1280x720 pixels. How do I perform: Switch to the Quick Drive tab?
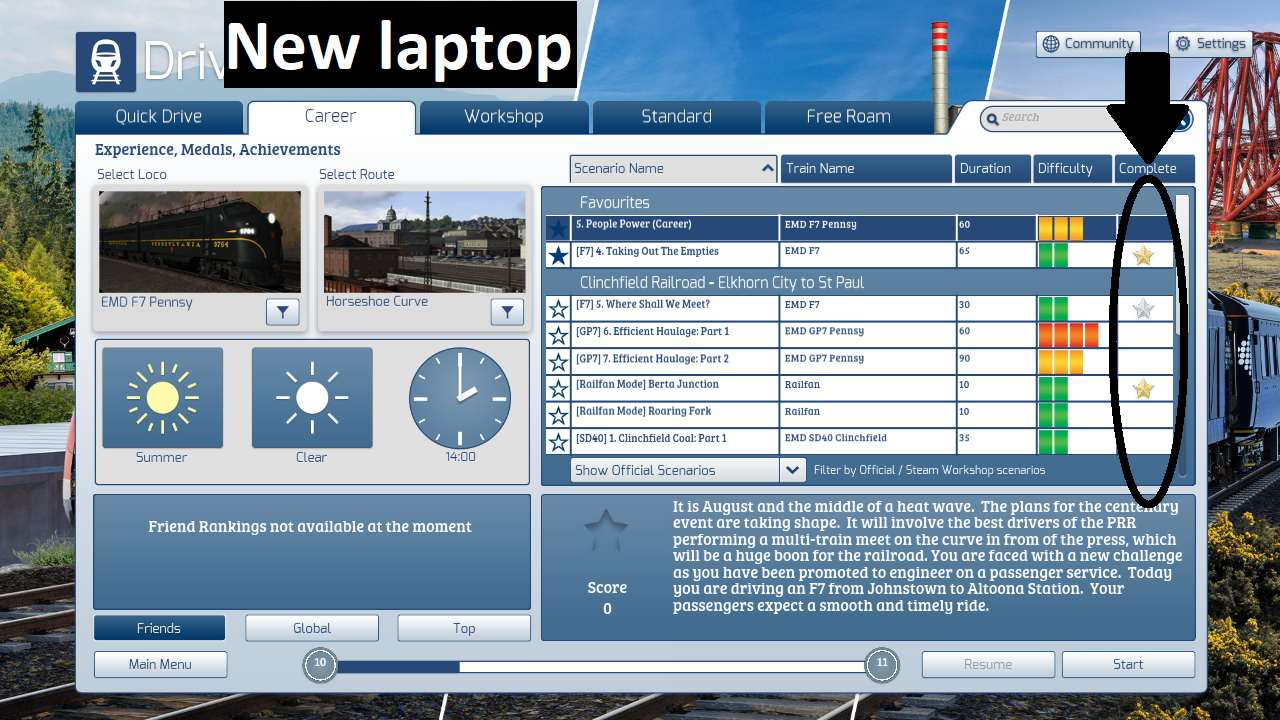tap(159, 117)
